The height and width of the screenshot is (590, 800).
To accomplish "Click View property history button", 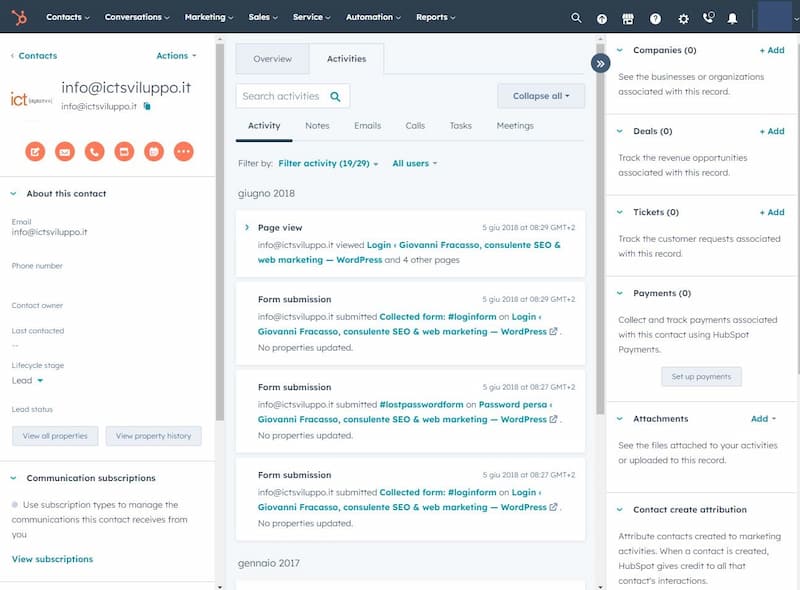I will [x=154, y=436].
